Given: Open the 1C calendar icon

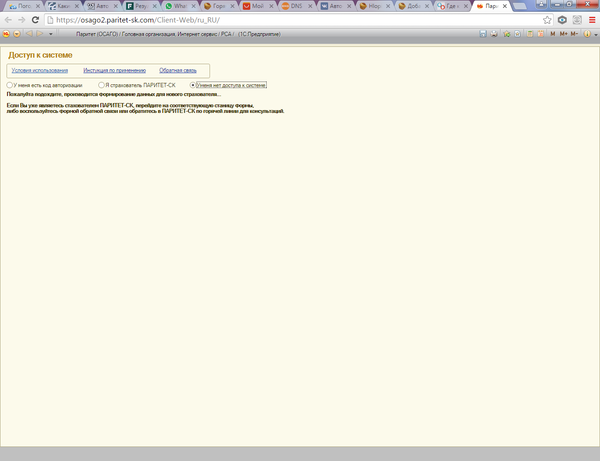Looking at the screenshot, I should 541,34.
